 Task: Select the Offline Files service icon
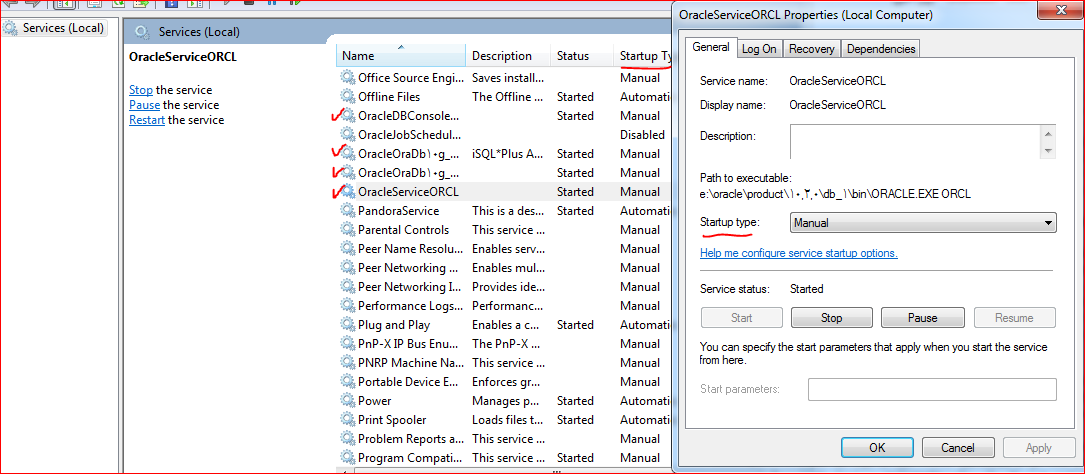[348, 97]
